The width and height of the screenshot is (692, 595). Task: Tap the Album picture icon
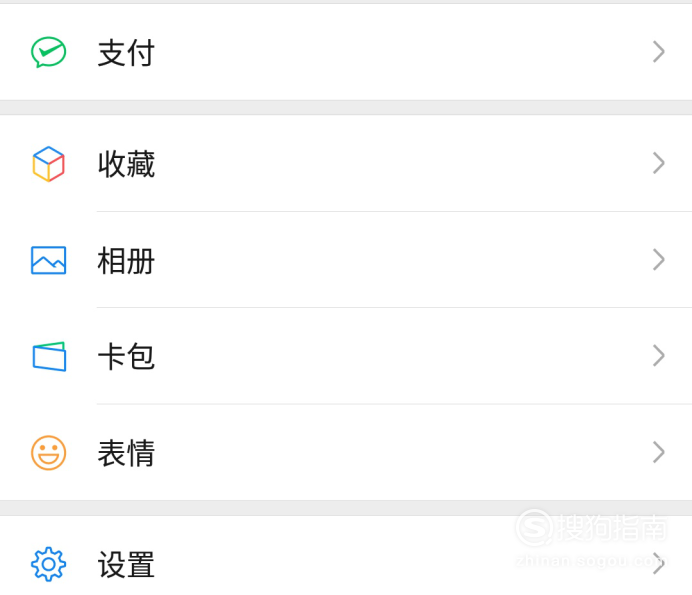pos(49,260)
